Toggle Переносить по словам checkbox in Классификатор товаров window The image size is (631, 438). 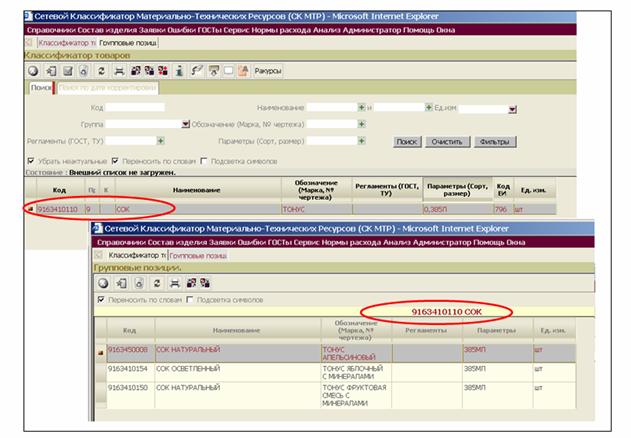pos(115,161)
